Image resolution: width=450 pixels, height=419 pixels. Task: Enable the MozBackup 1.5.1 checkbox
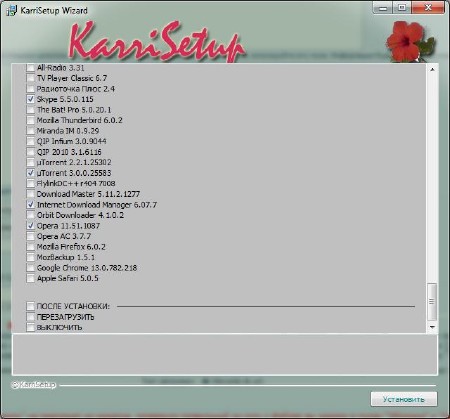coord(30,257)
